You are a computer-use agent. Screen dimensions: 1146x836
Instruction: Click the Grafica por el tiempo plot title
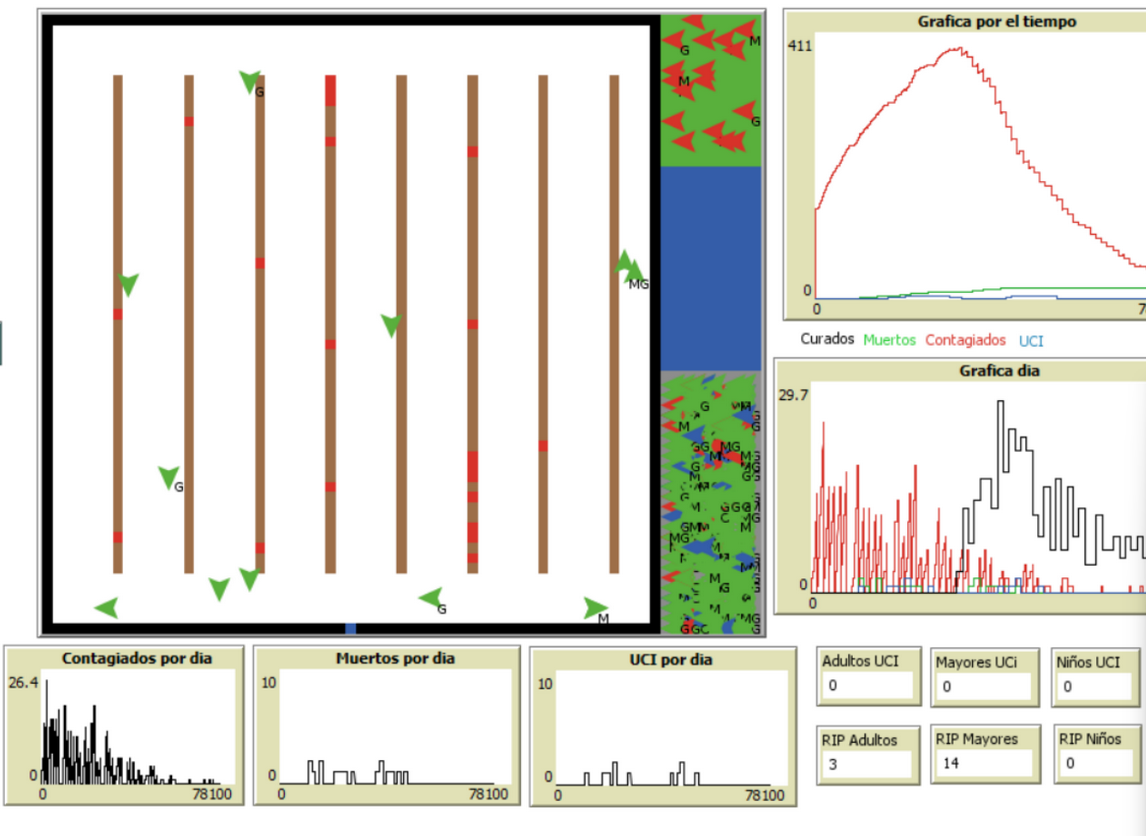pyautogui.click(x=996, y=21)
